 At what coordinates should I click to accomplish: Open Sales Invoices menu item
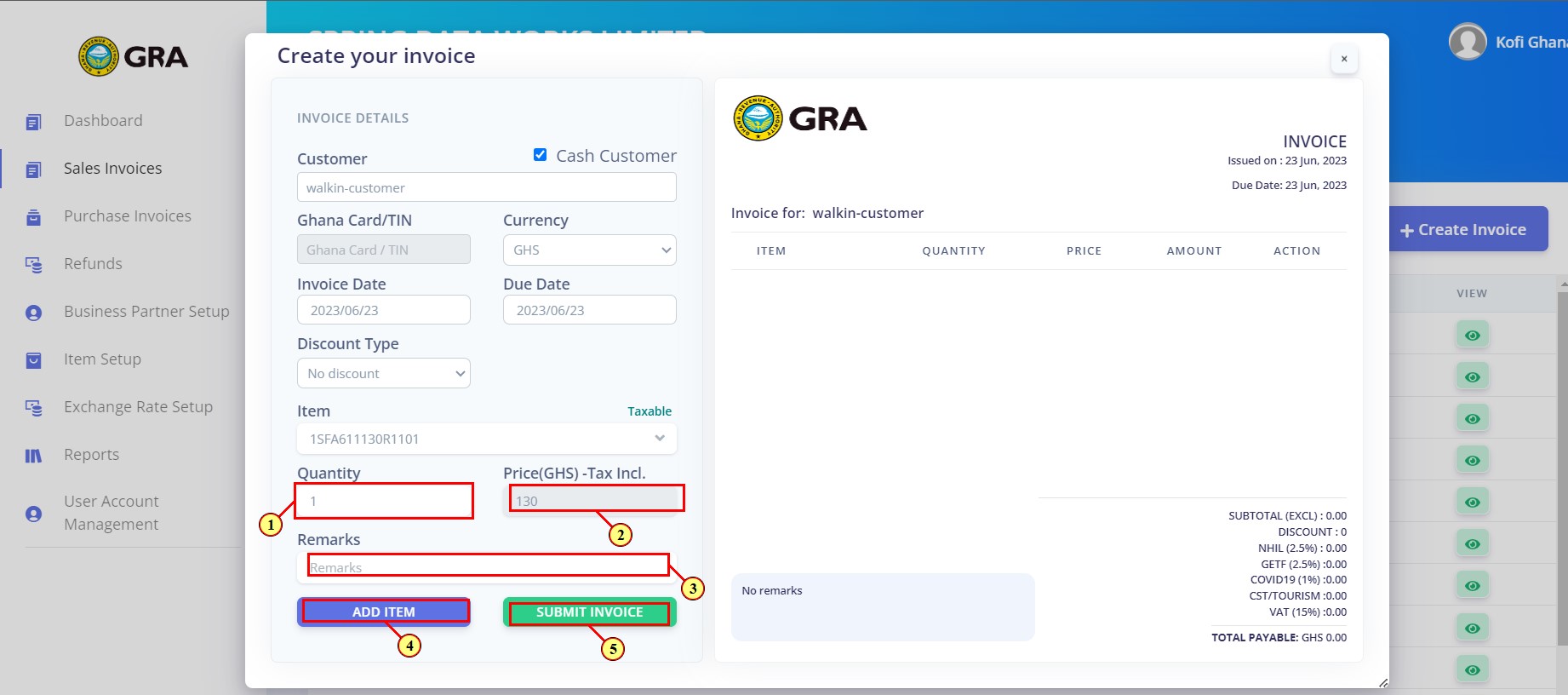coord(112,169)
